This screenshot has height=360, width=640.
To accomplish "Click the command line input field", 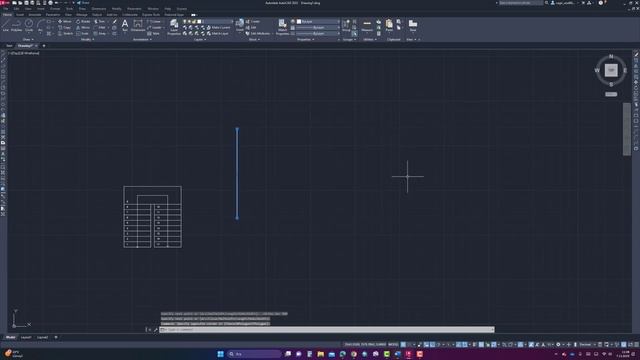I will point(327,329).
